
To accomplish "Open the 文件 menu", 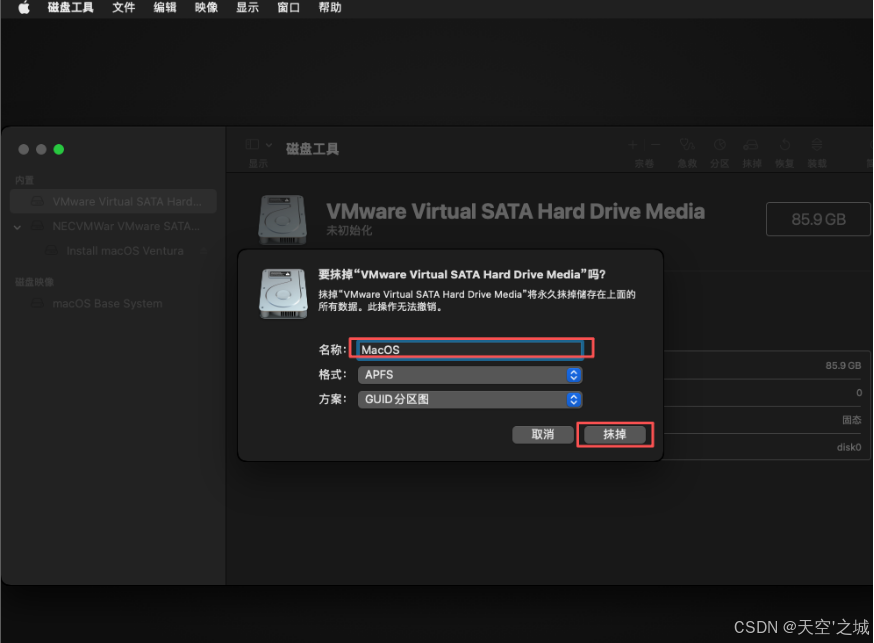I will click(124, 8).
